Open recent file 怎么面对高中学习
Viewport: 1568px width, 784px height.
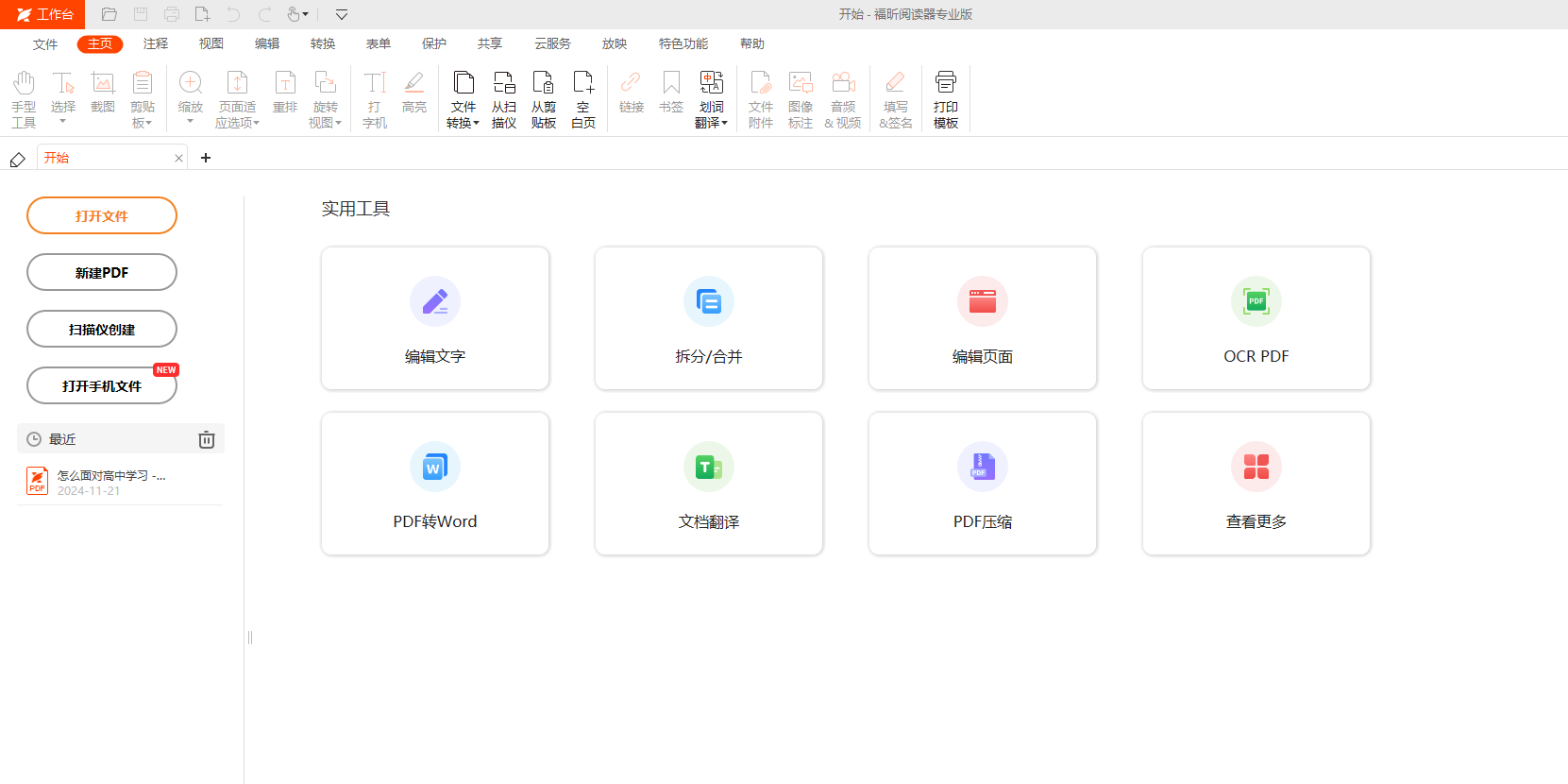tap(110, 482)
